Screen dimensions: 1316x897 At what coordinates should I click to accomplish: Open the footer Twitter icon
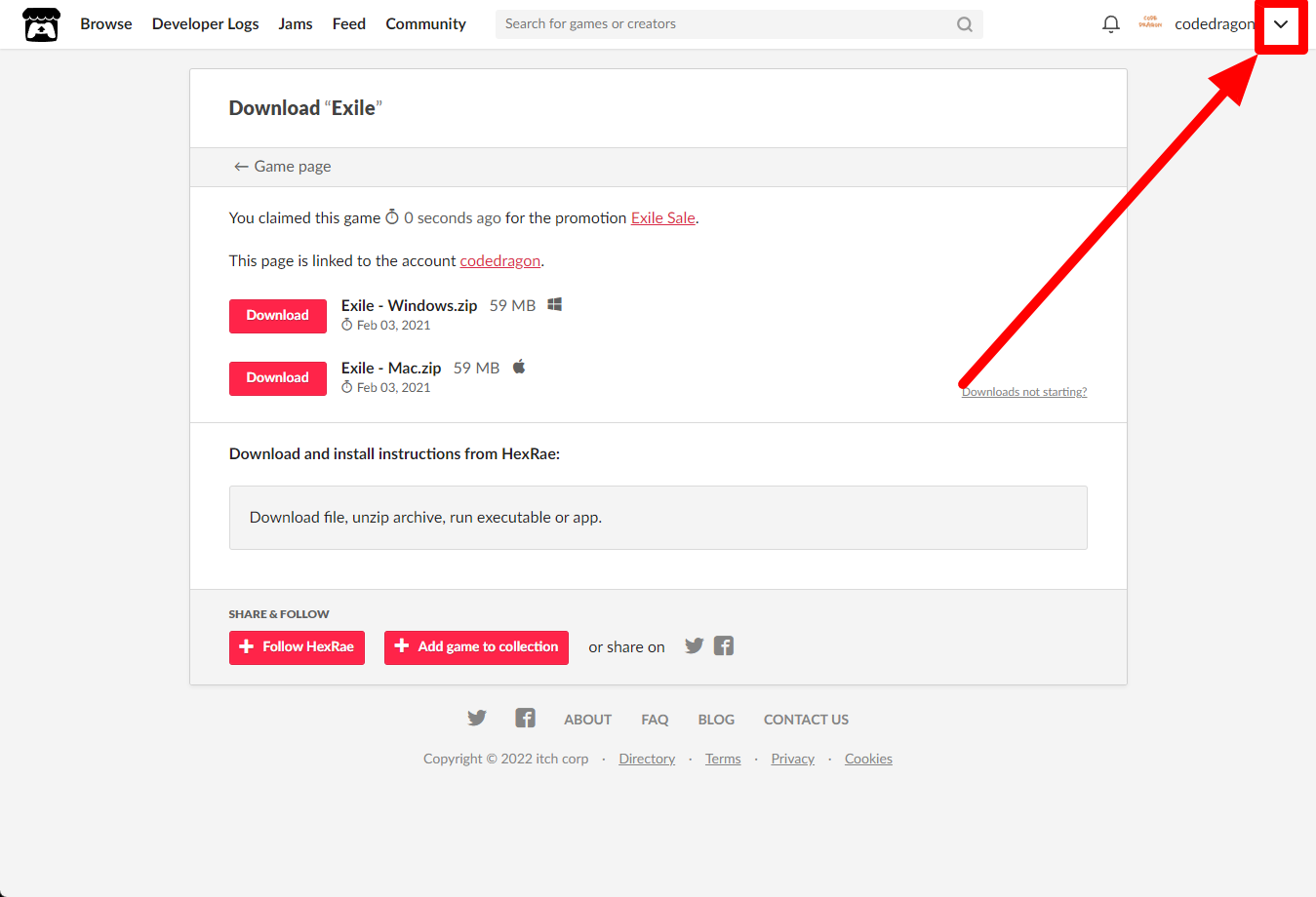coord(476,719)
